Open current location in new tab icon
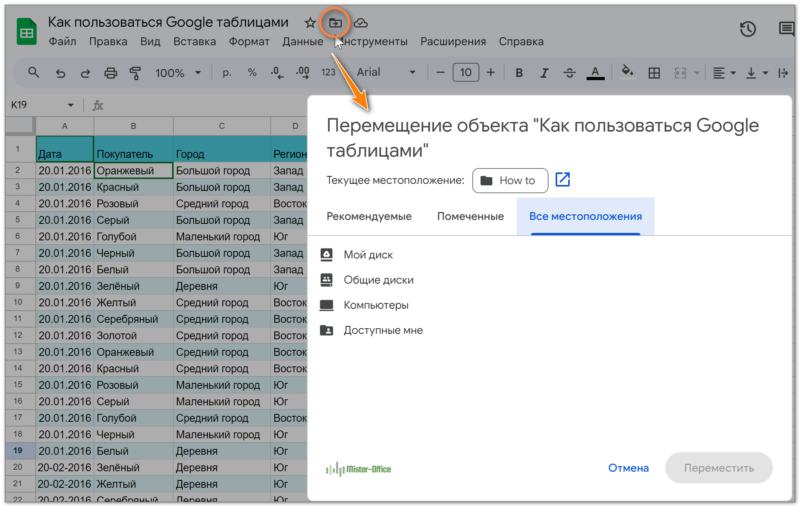This screenshot has height=507, width=800. pos(562,180)
